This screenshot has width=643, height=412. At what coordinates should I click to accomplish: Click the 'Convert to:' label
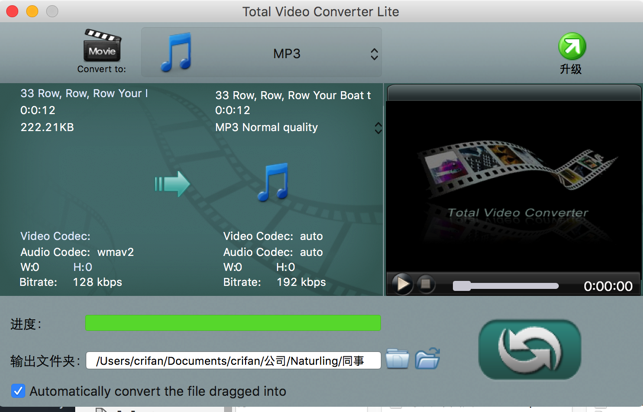(102, 69)
